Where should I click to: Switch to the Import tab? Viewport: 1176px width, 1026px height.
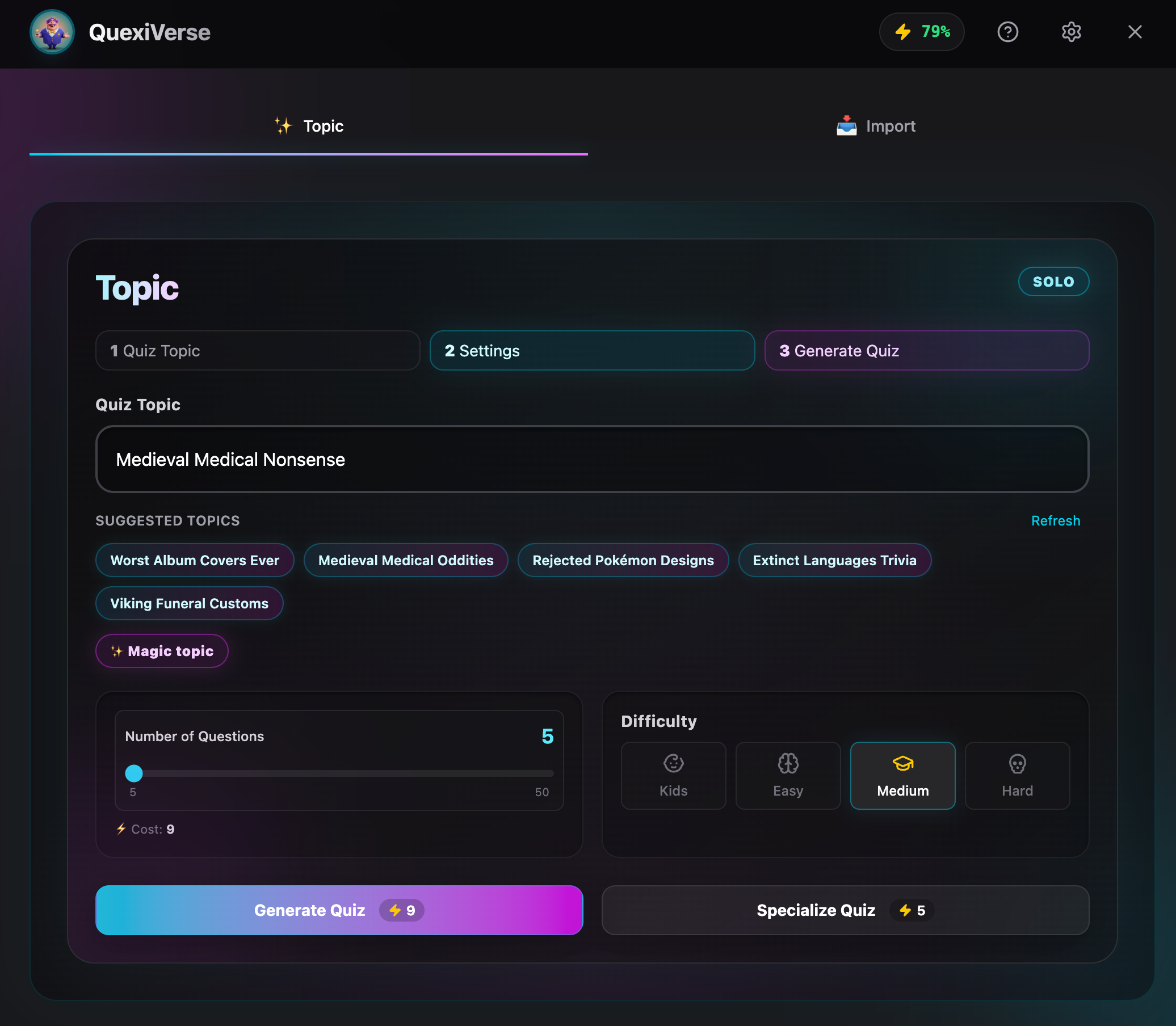876,126
